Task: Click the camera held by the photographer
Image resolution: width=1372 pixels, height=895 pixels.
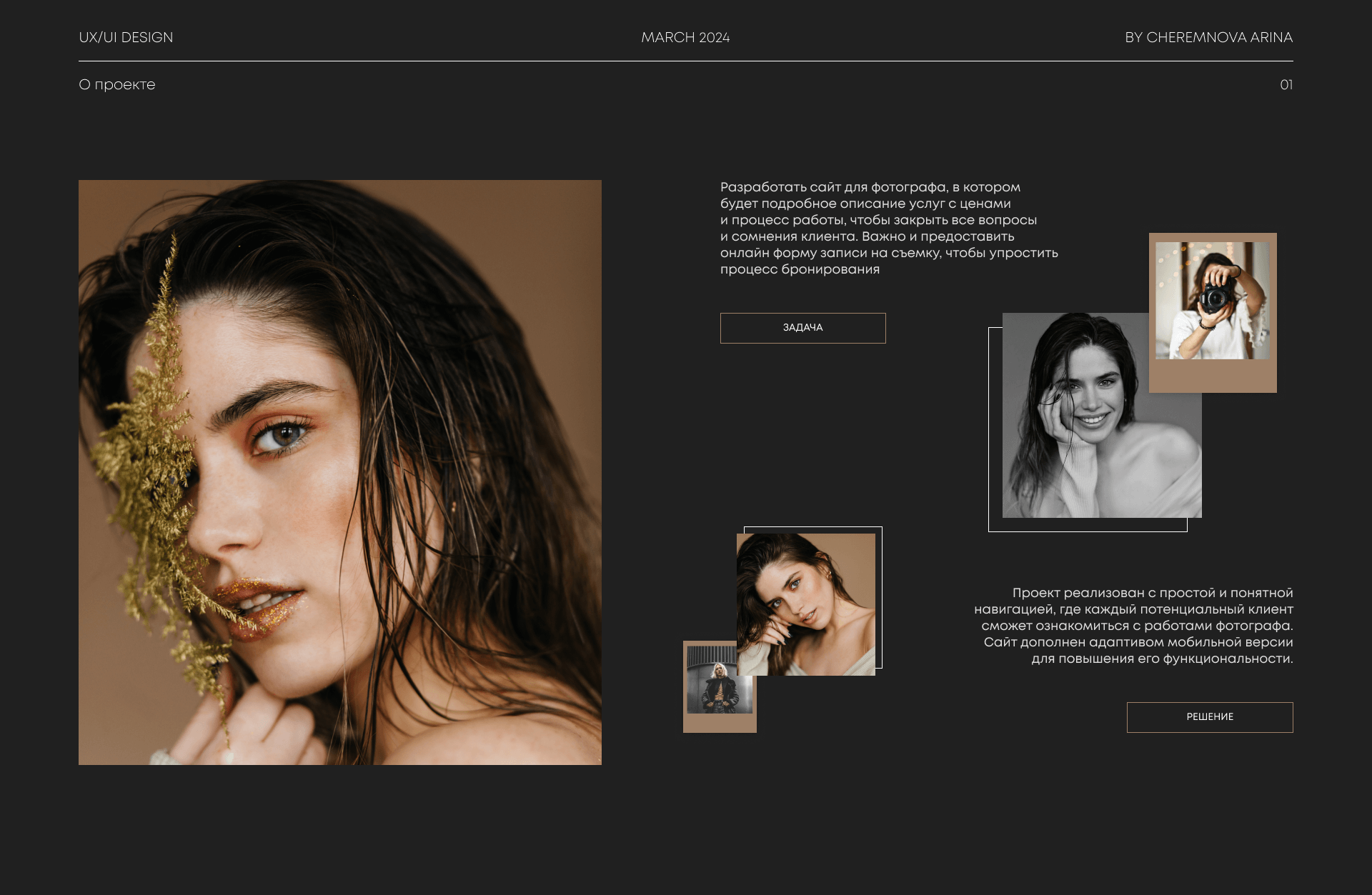Action: [x=1216, y=297]
